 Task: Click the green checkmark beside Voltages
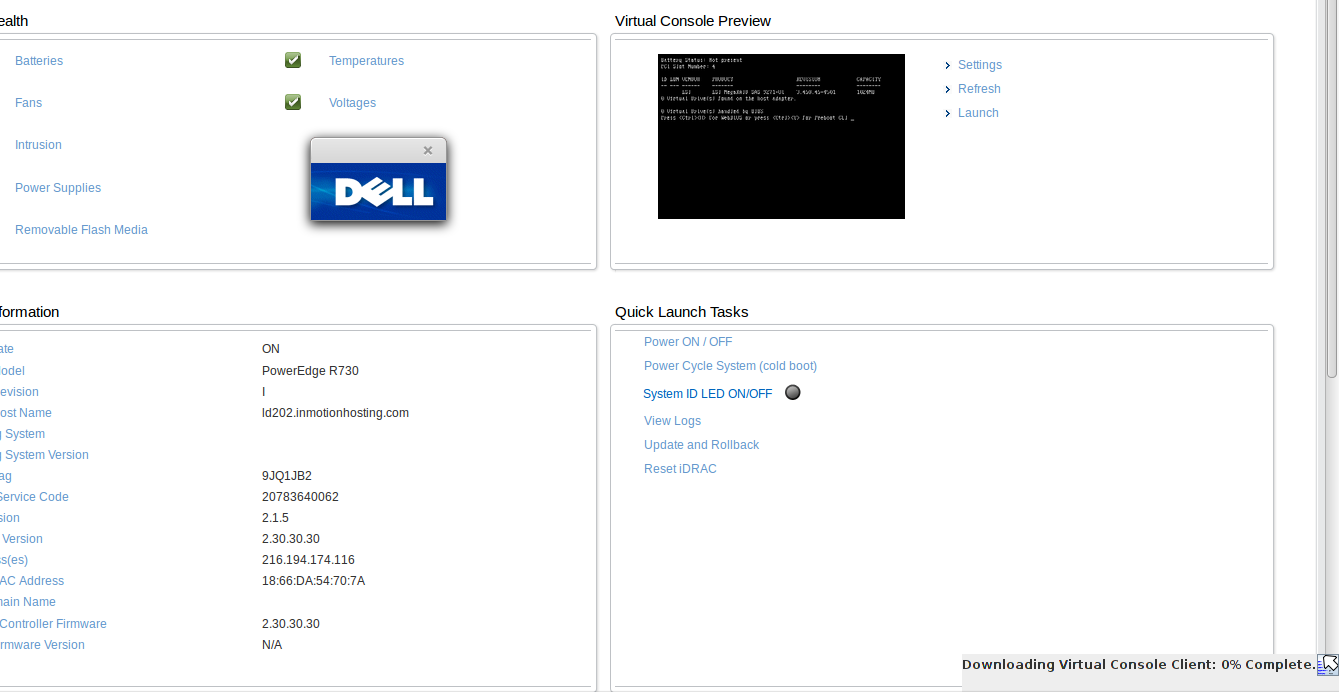[x=293, y=102]
